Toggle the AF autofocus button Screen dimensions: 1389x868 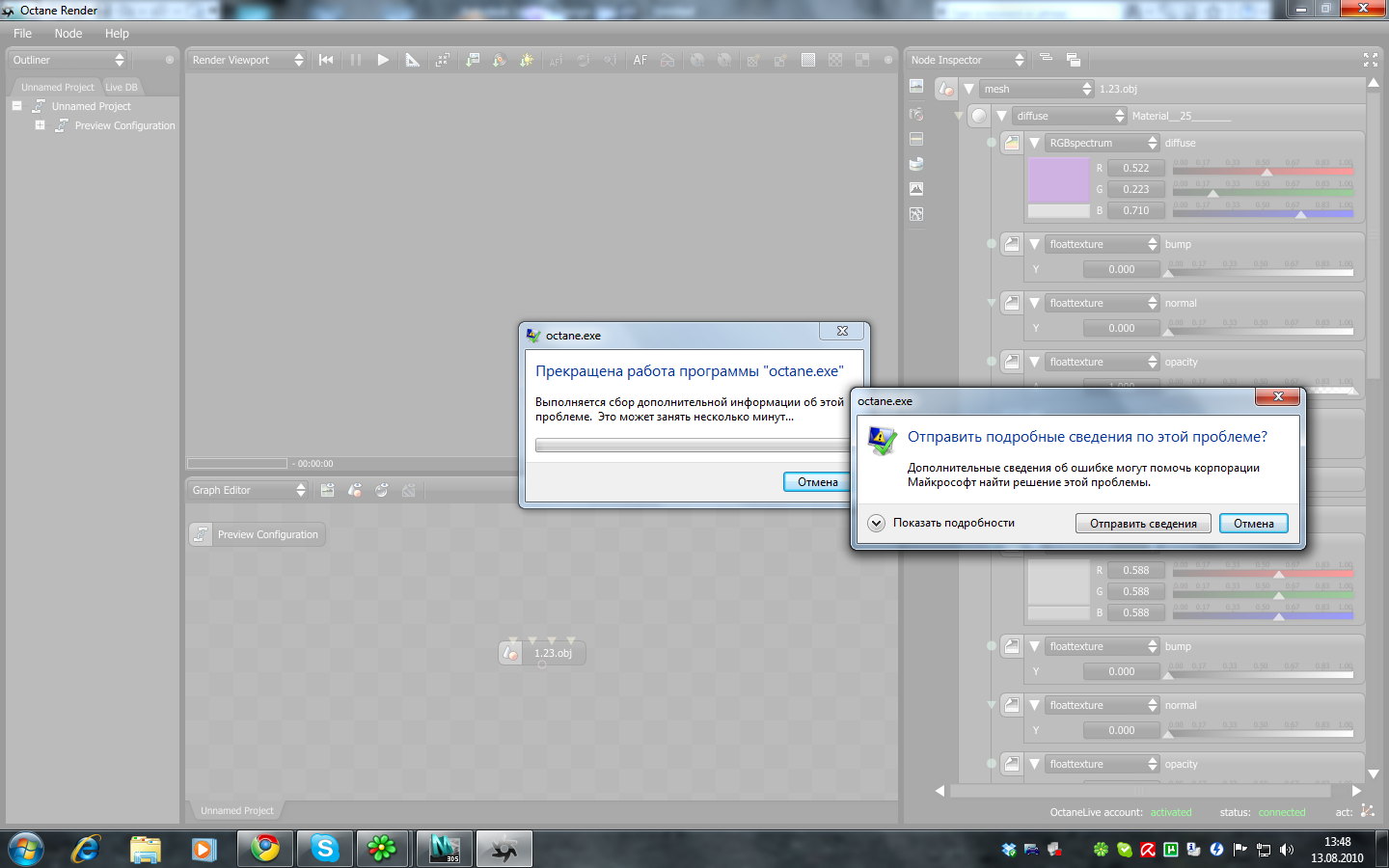click(640, 60)
